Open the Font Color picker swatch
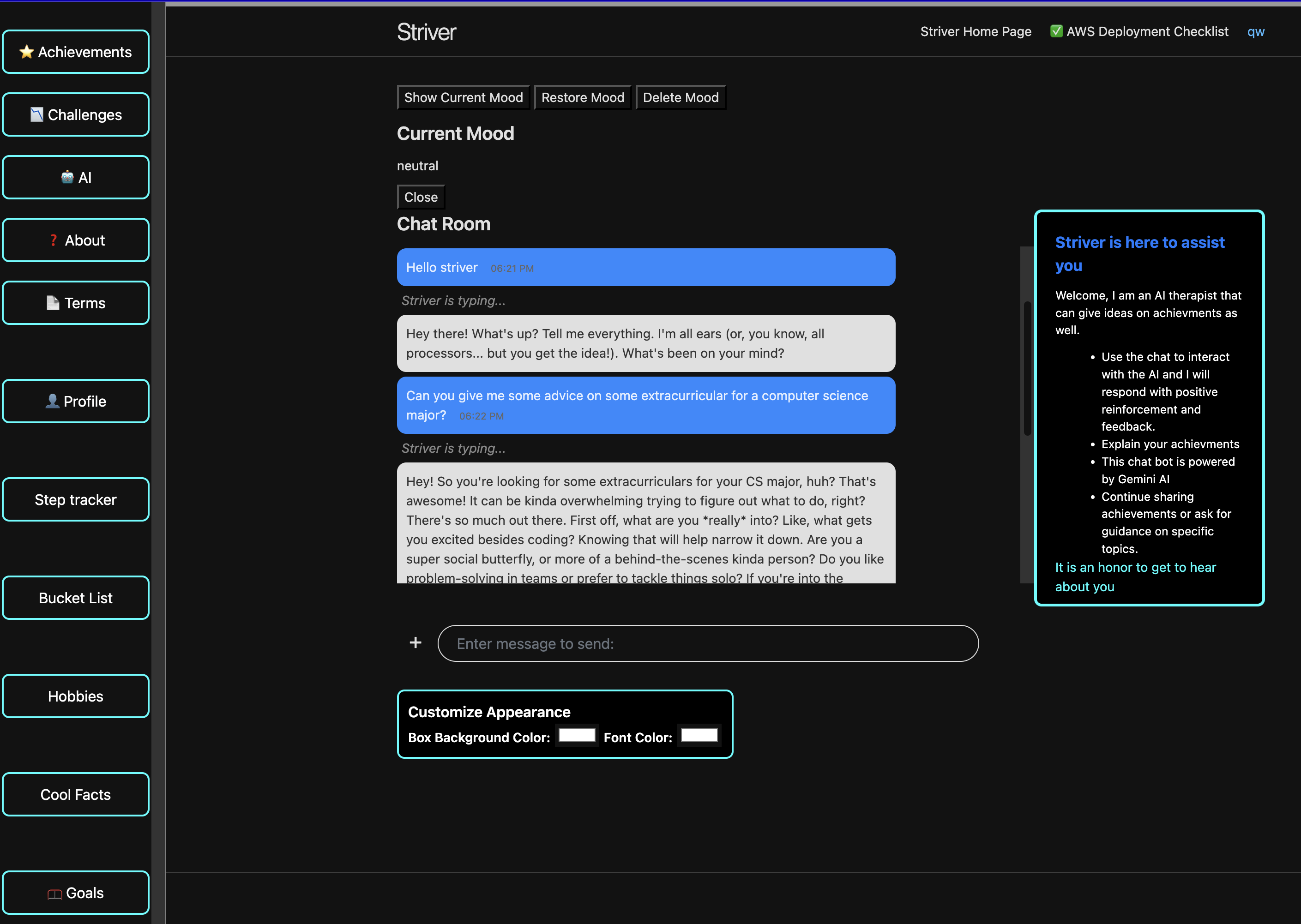Screen dimensions: 1301x924 pos(699,736)
